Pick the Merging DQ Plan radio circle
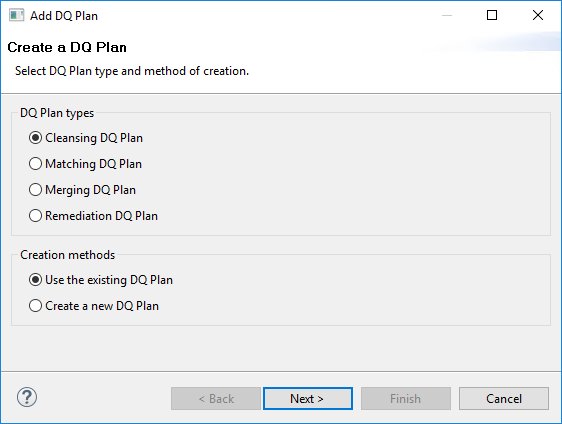562x424 pixels. click(35, 190)
